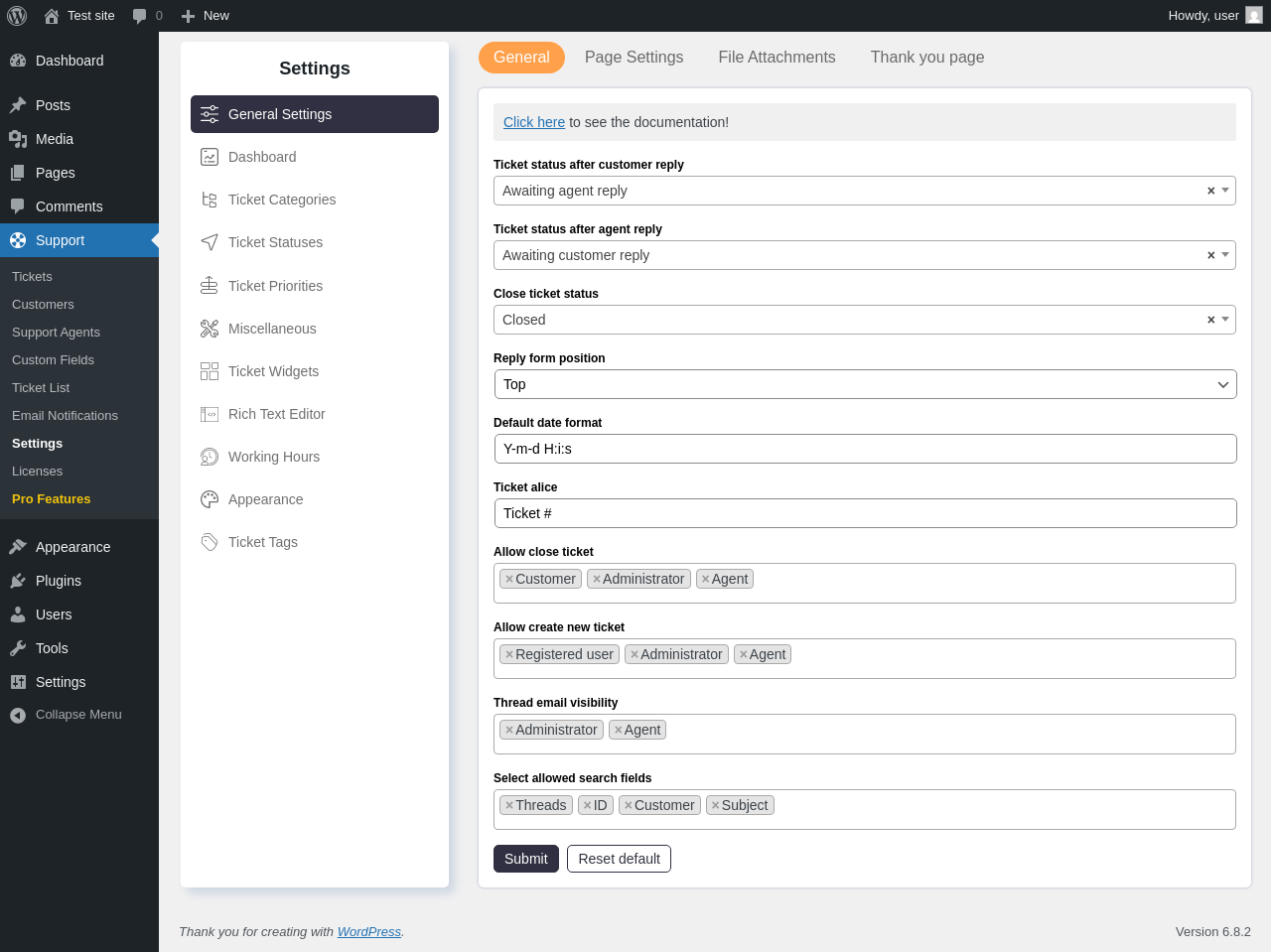Clear the Closed status selection

pos(1210,320)
